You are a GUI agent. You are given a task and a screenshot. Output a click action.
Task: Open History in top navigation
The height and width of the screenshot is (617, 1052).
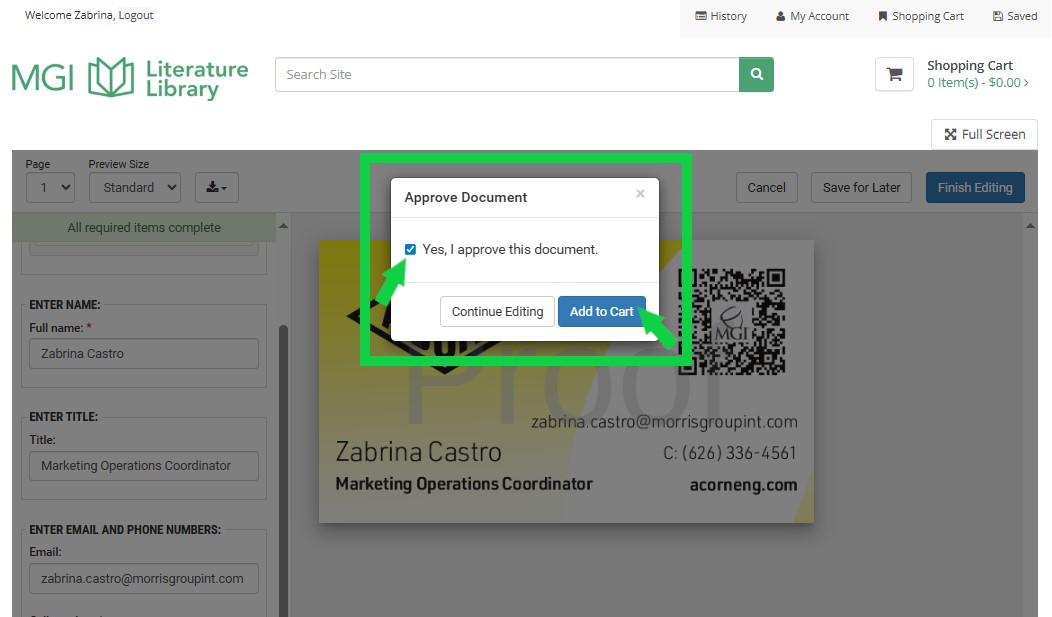[721, 16]
